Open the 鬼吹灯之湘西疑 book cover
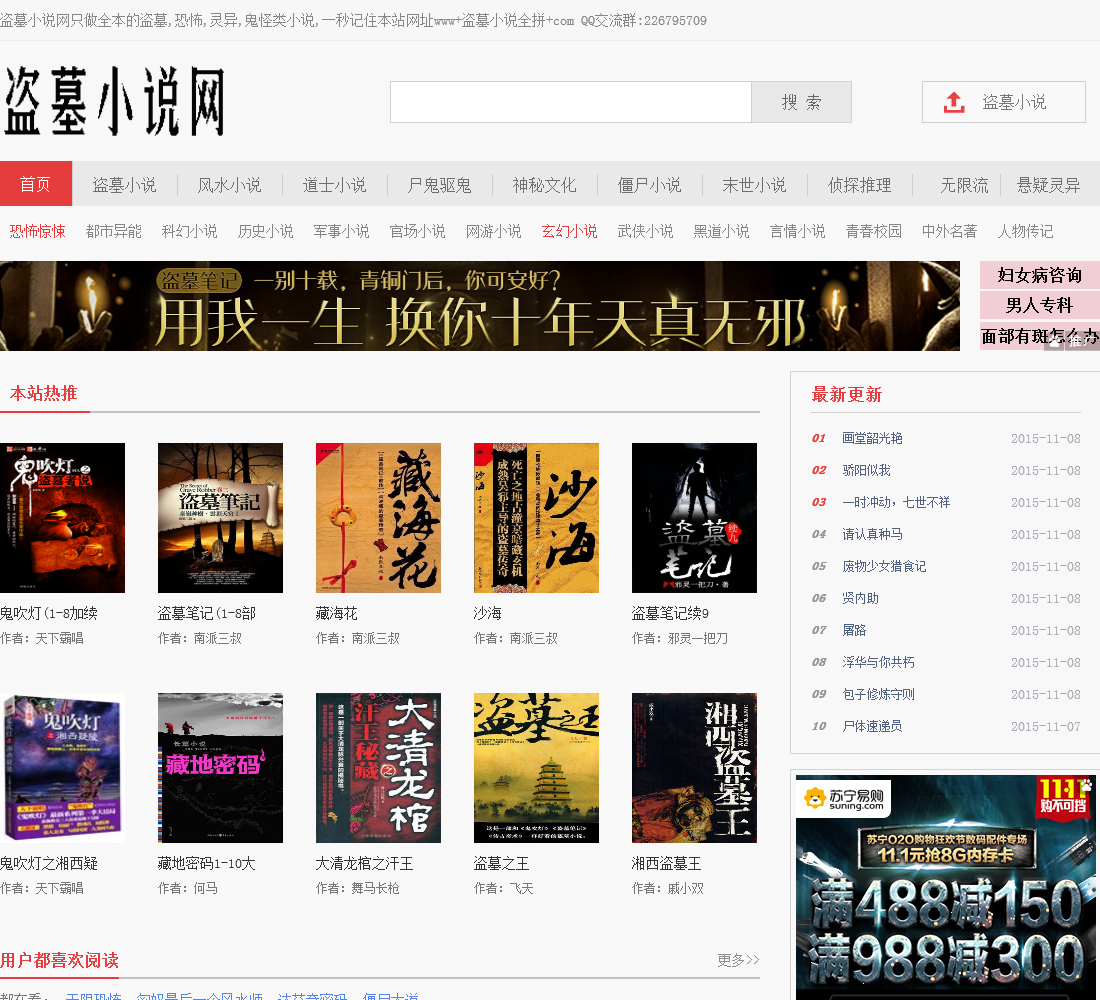 (x=62, y=768)
